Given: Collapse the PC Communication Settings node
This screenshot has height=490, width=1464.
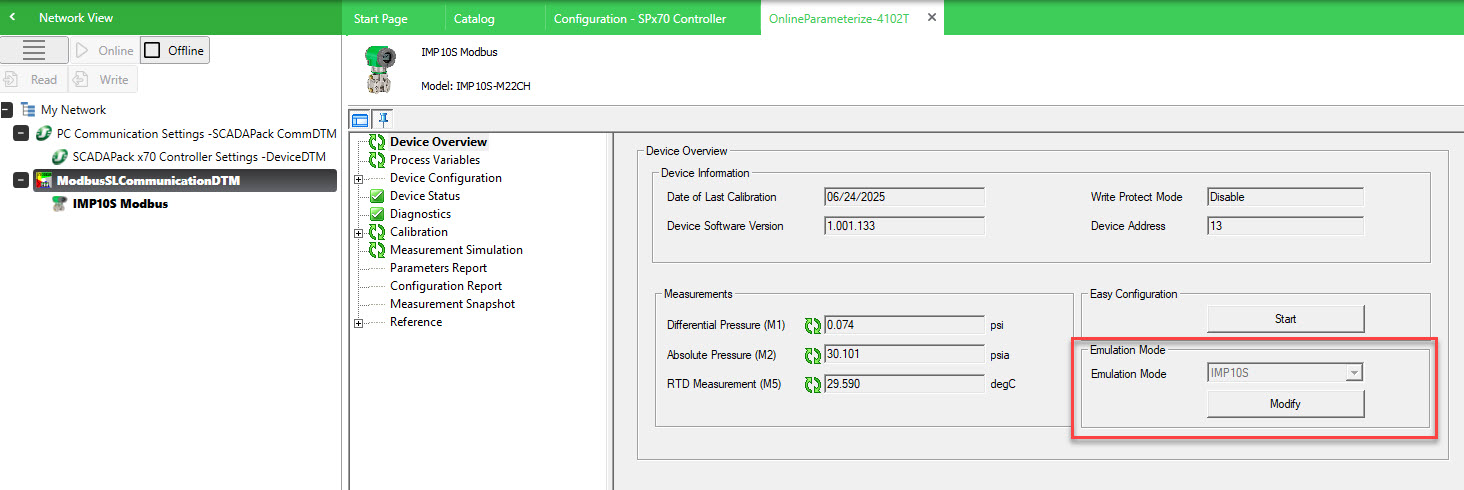Looking at the screenshot, I should (21, 134).
